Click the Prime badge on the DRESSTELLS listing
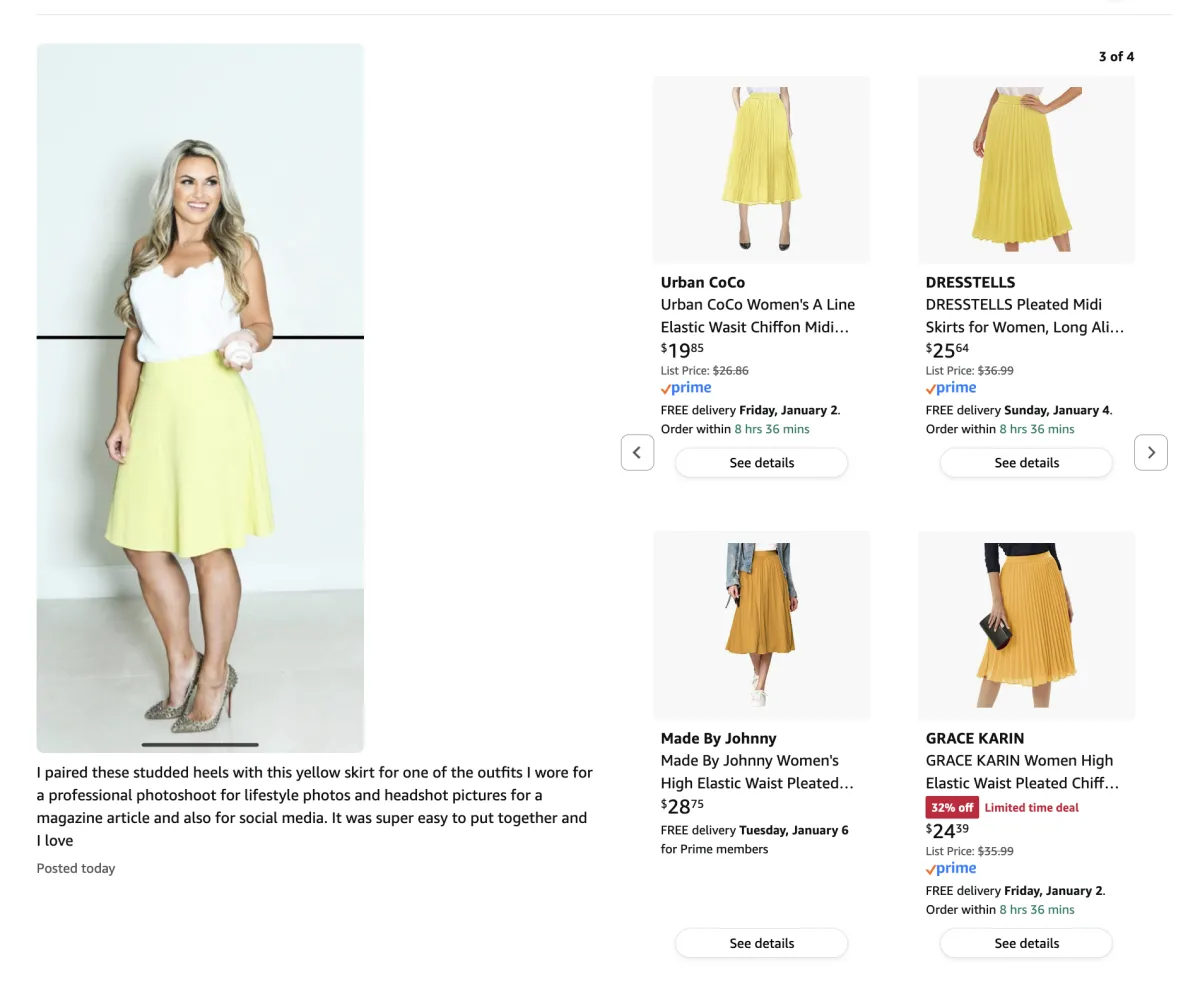Viewport: 1200px width, 999px height. click(950, 388)
